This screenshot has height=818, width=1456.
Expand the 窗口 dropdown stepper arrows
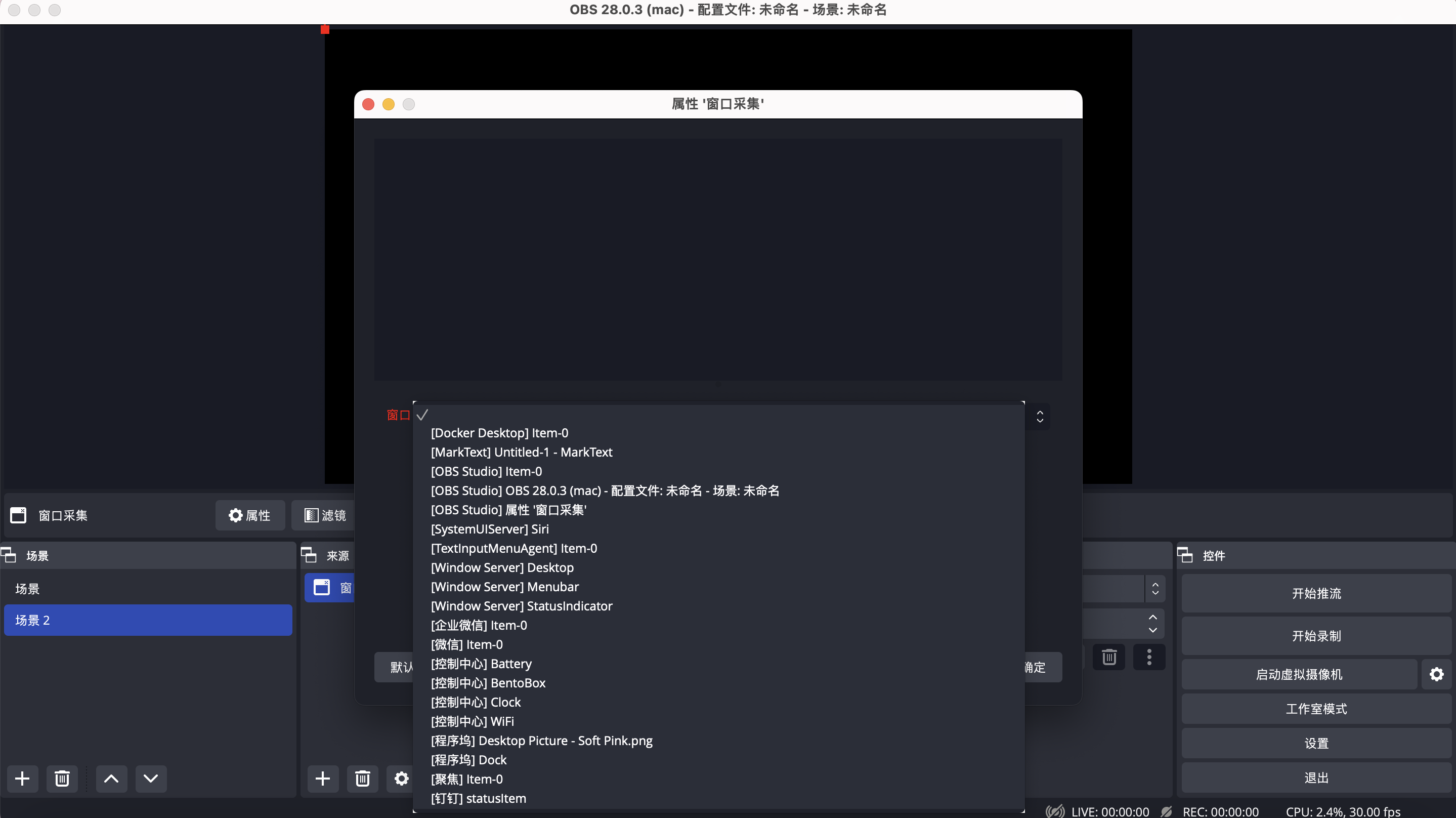(1040, 417)
